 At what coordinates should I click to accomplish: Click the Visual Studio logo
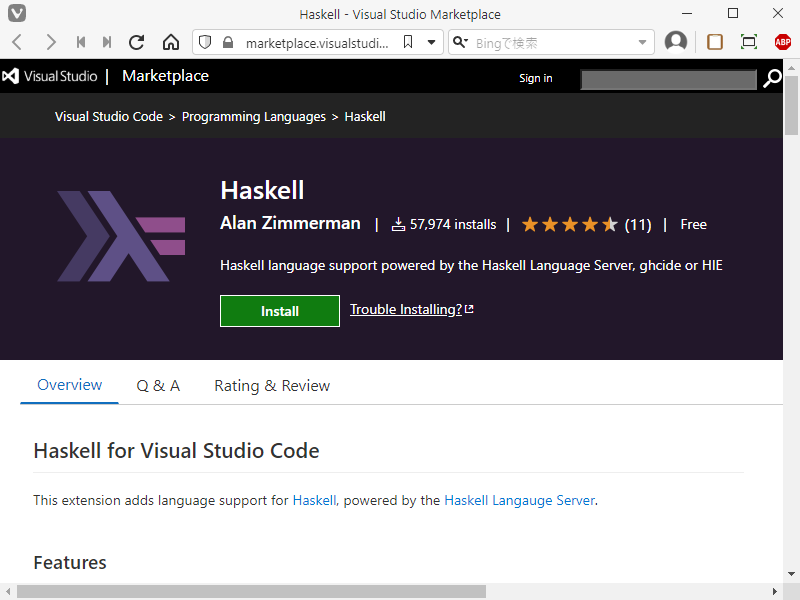tap(50, 77)
